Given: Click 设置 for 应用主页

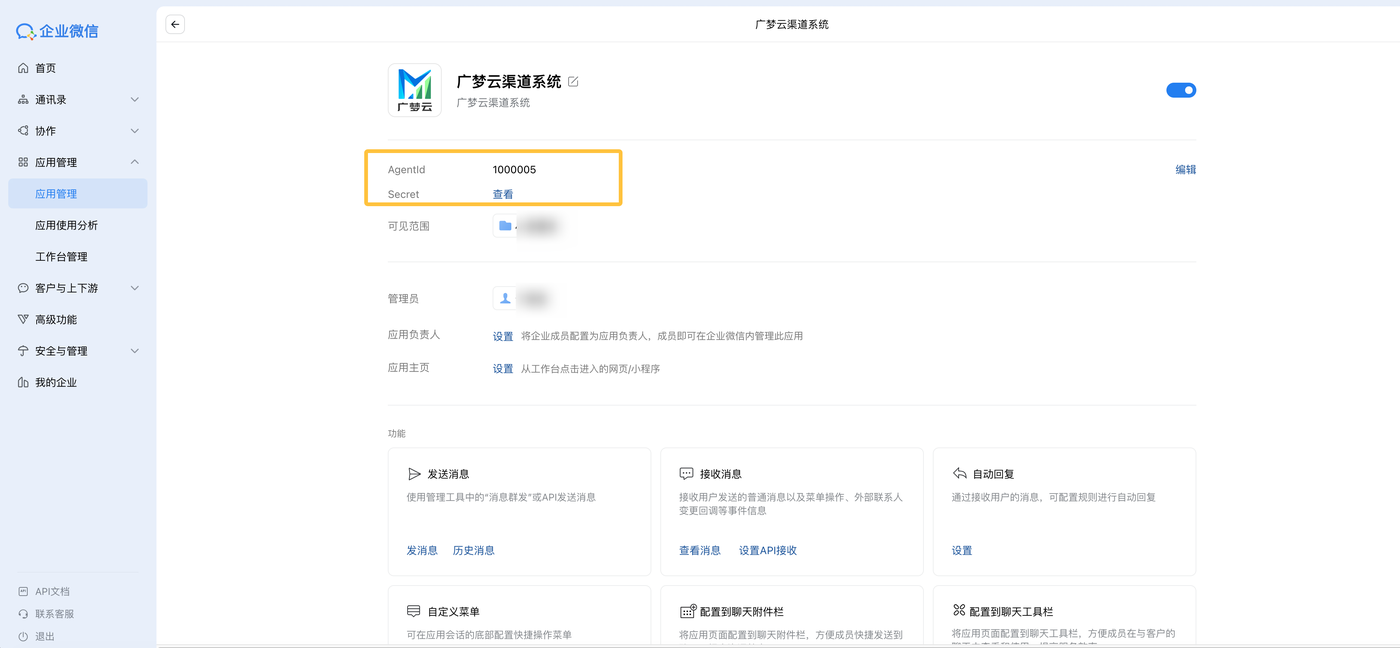Looking at the screenshot, I should click(503, 369).
